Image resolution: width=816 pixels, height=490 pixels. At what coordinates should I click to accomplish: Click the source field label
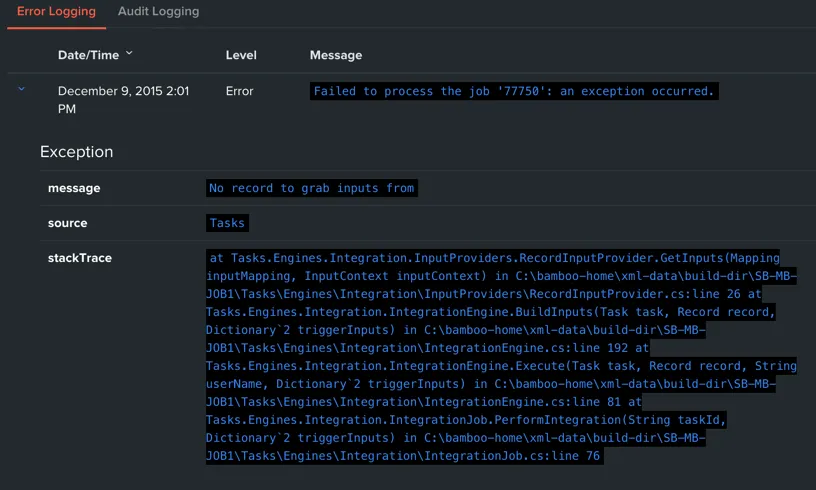pyautogui.click(x=68, y=223)
